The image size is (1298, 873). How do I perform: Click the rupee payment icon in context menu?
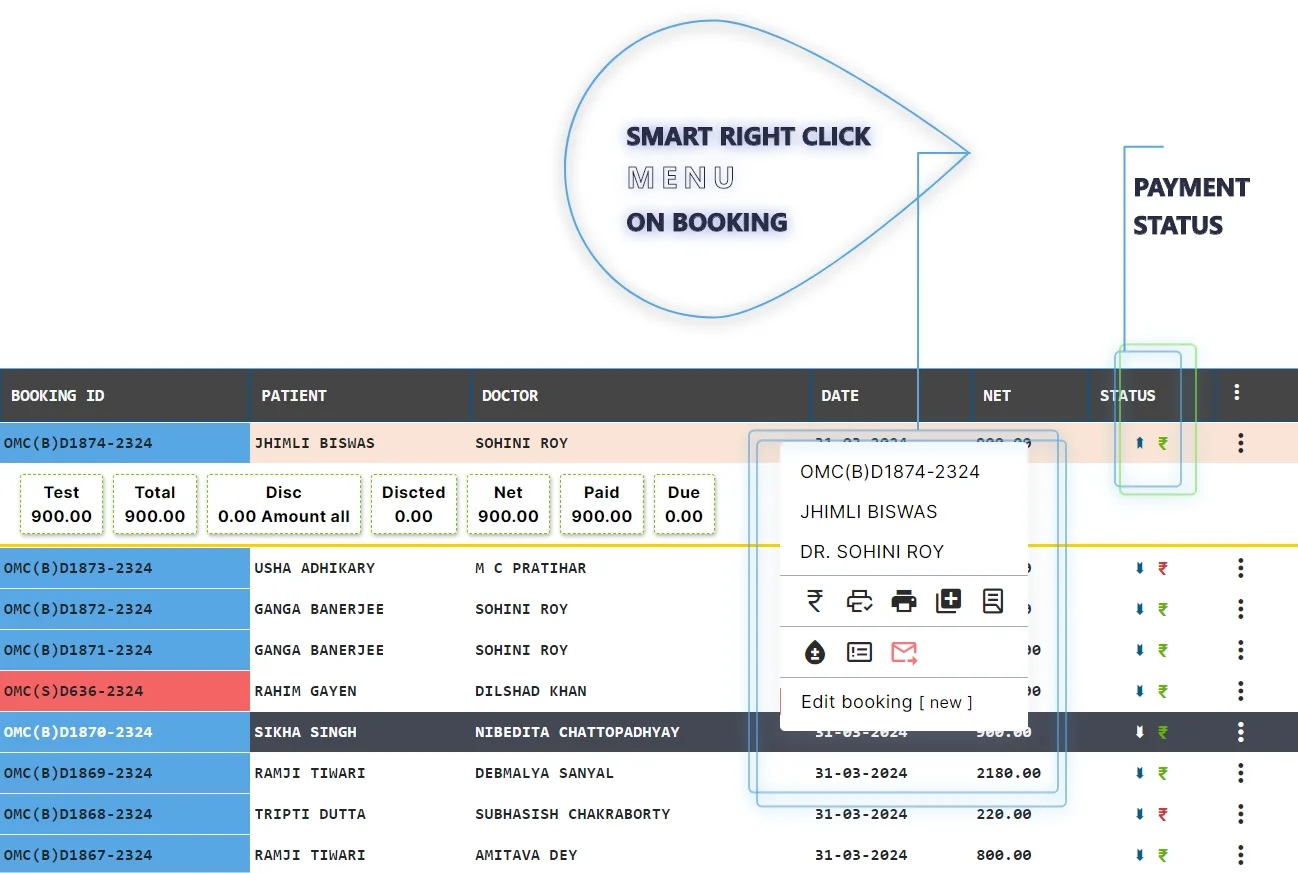[x=815, y=601]
